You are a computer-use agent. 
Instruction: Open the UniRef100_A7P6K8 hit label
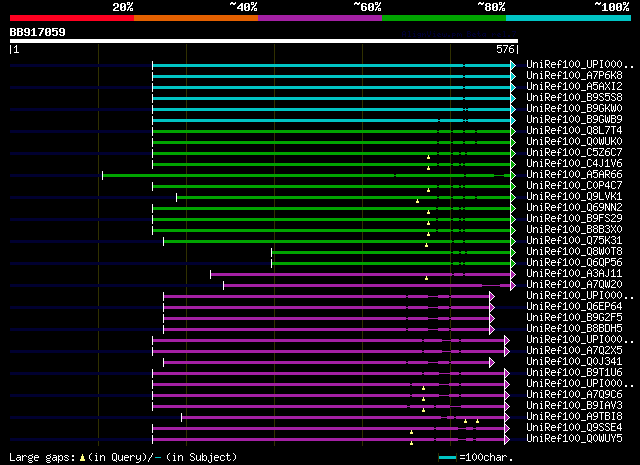coord(574,76)
